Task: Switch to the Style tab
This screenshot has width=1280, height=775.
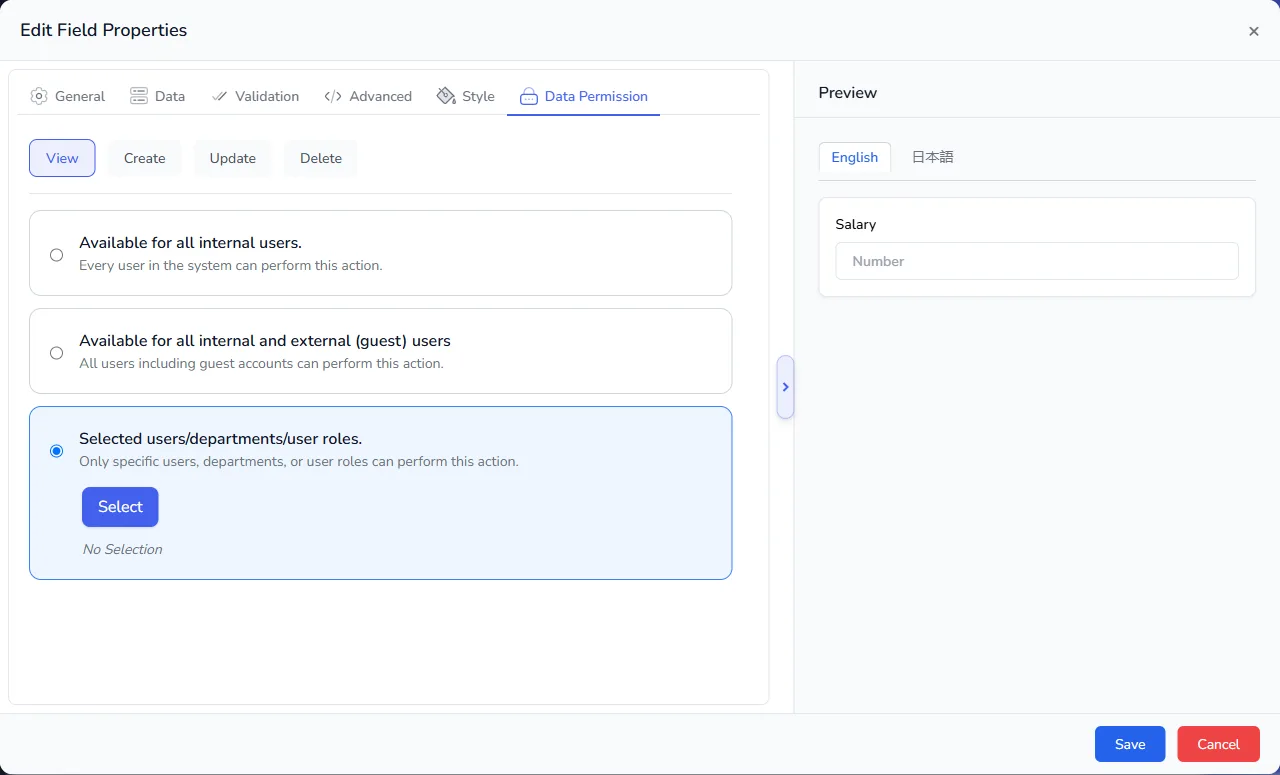Action: (x=466, y=96)
